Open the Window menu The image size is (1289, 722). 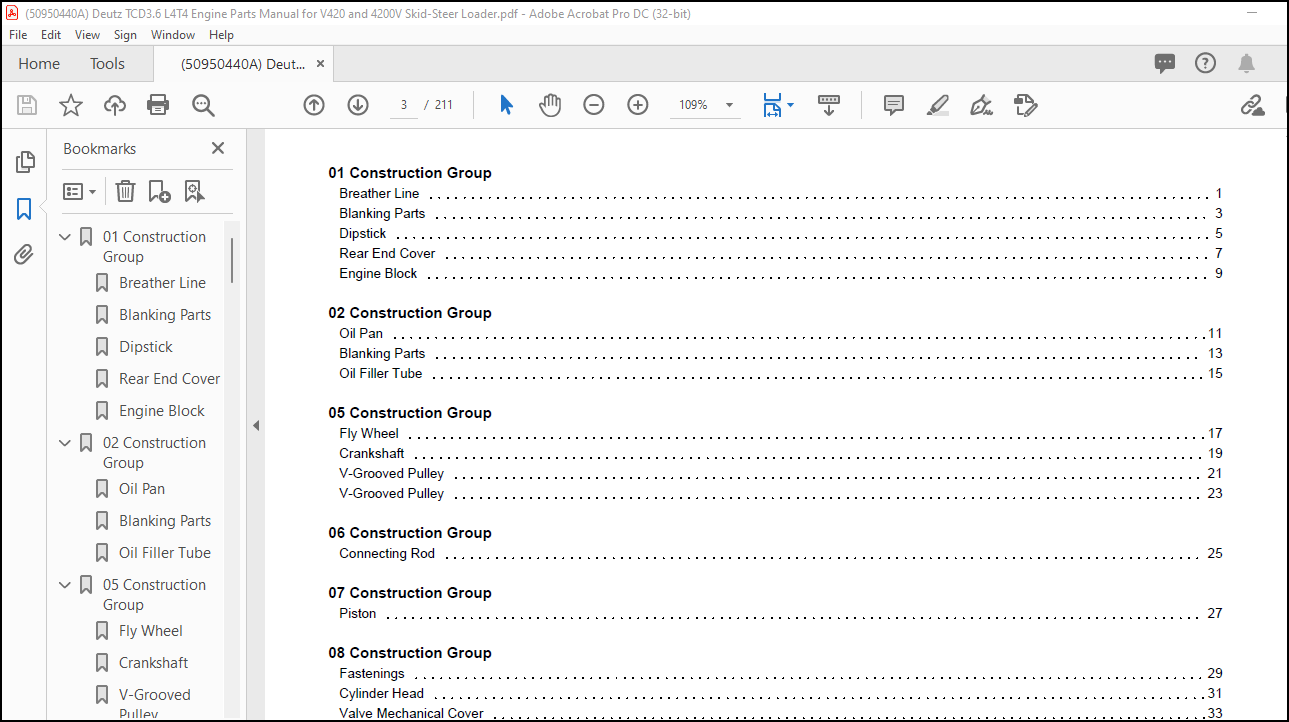(x=173, y=34)
